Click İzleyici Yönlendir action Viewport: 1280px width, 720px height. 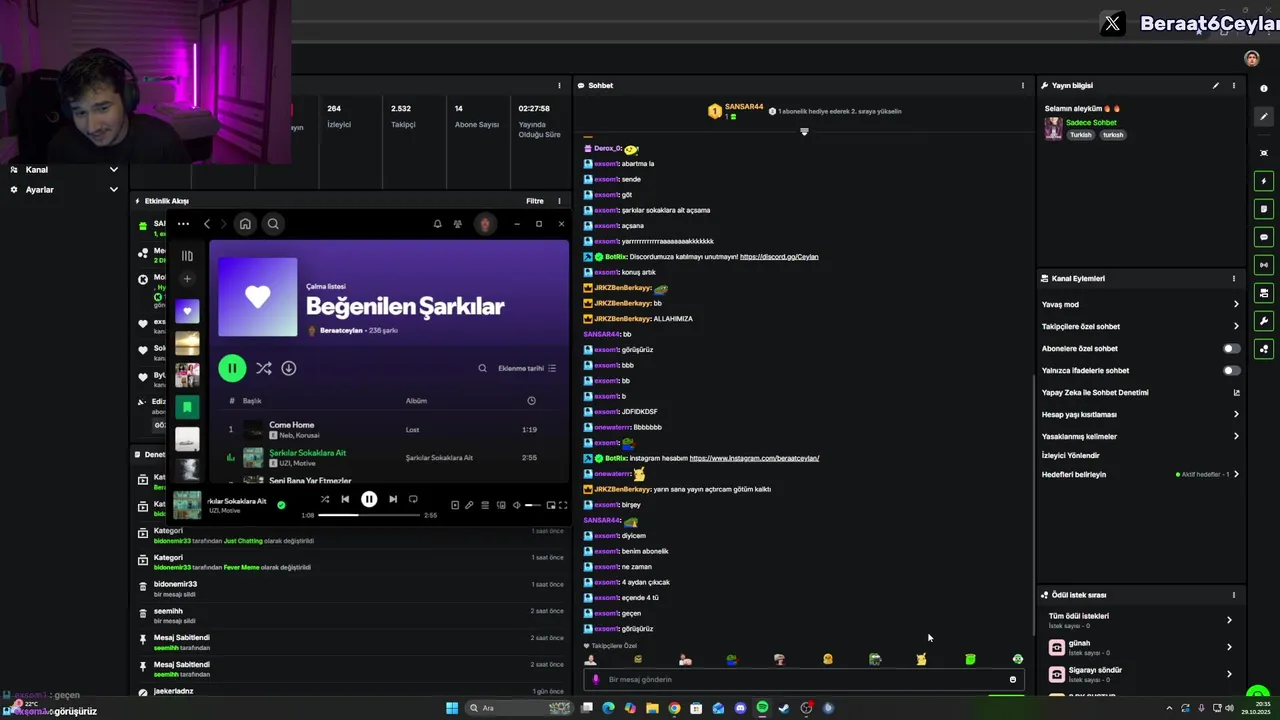1071,455
